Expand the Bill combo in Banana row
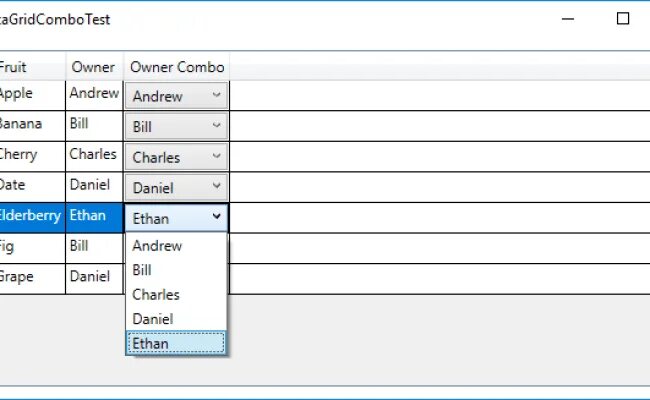This screenshot has width=650, height=400. (x=176, y=127)
